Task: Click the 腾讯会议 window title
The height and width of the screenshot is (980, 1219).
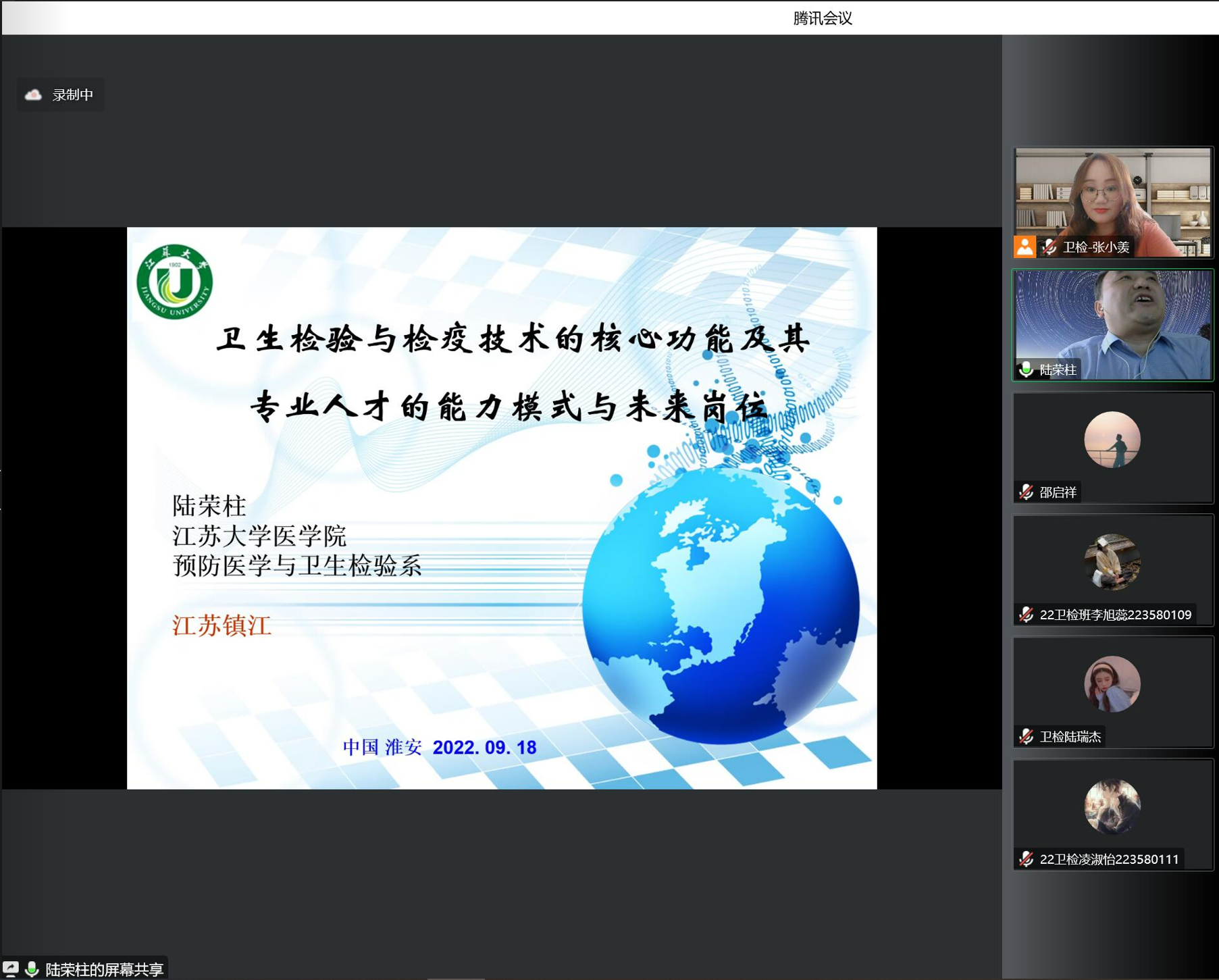Action: 822,18
